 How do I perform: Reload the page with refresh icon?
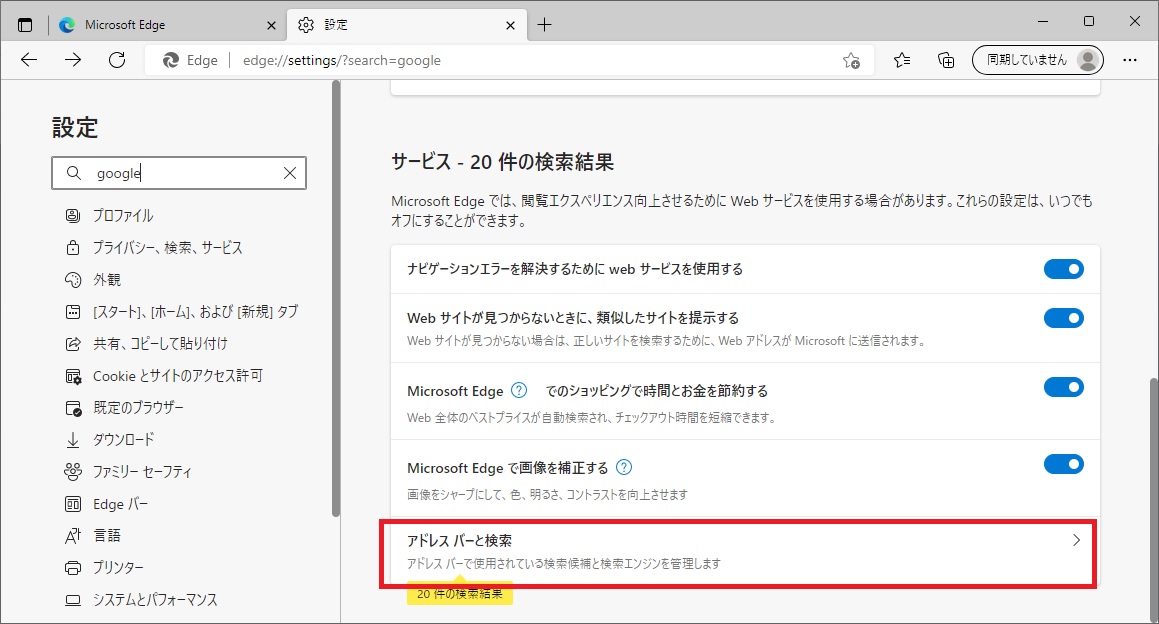click(117, 60)
